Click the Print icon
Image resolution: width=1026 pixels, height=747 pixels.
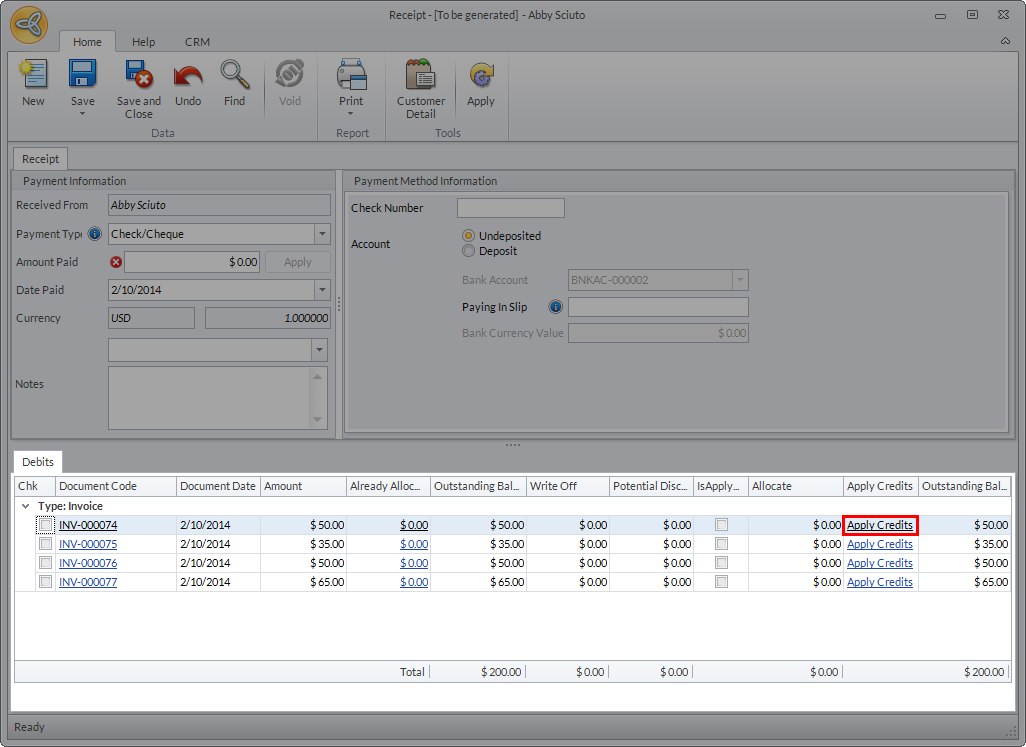tap(351, 76)
